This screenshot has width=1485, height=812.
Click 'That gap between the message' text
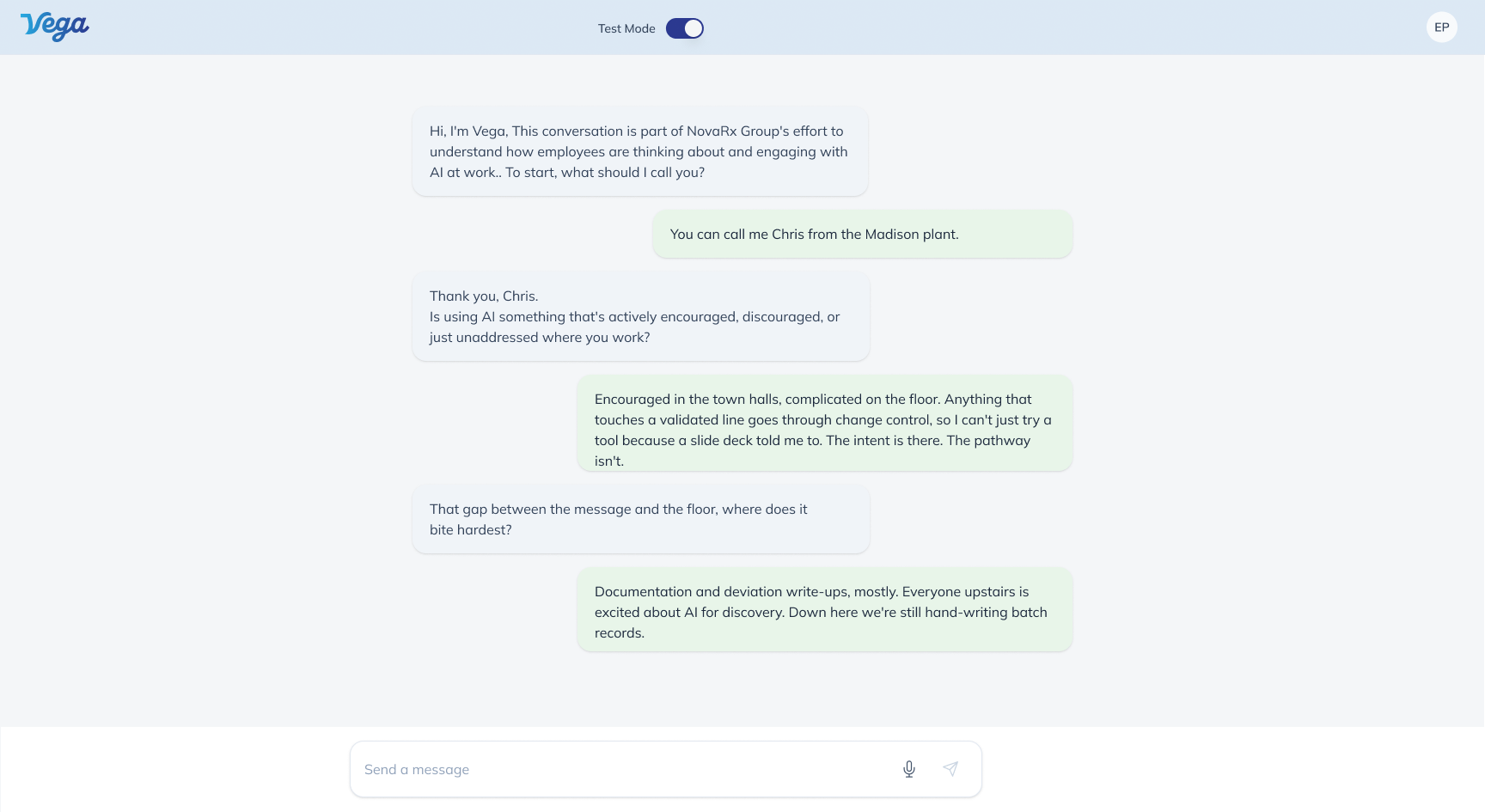tap(530, 510)
